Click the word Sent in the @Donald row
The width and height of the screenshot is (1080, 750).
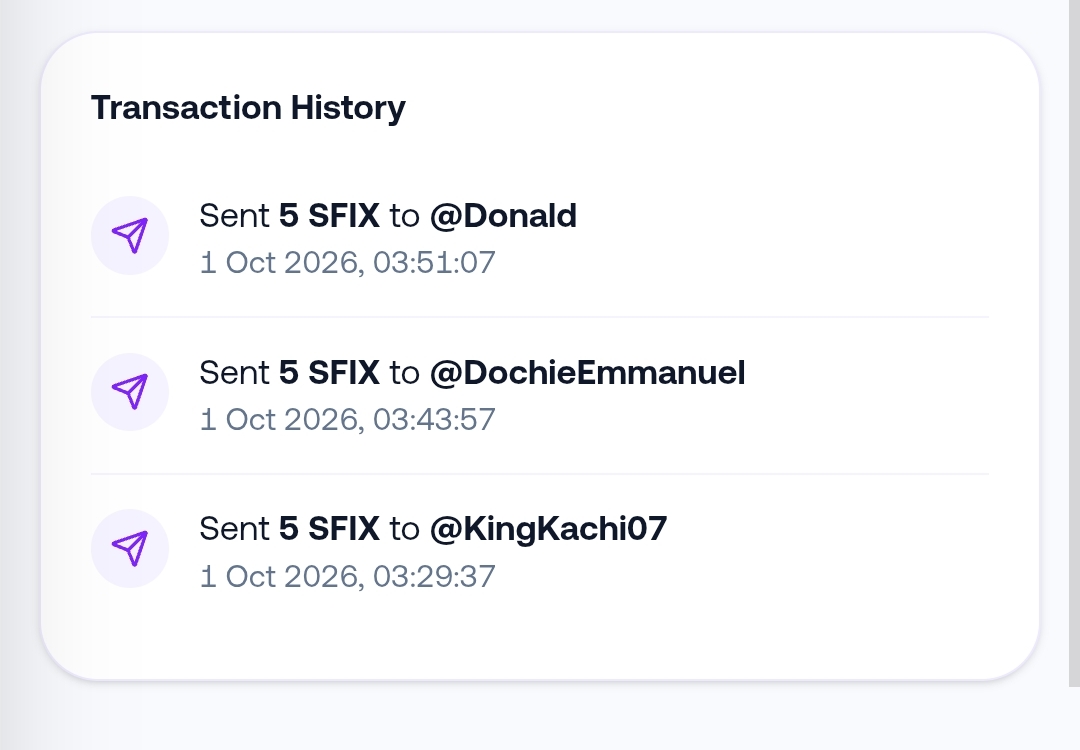(x=234, y=216)
